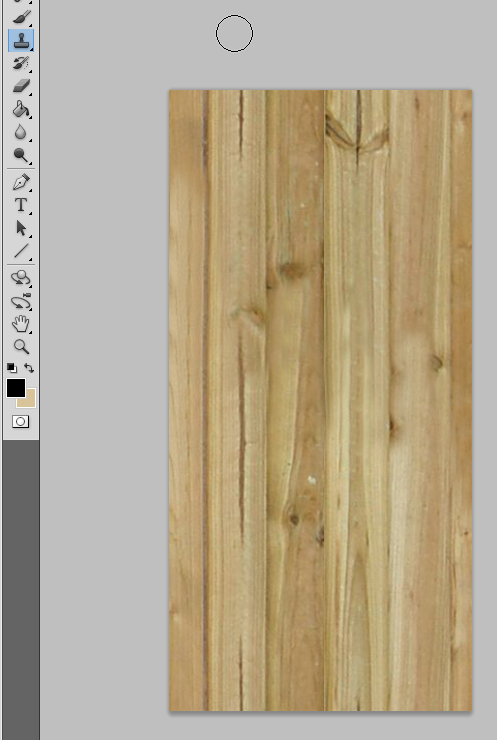Select the Brush tool

tap(21, 17)
